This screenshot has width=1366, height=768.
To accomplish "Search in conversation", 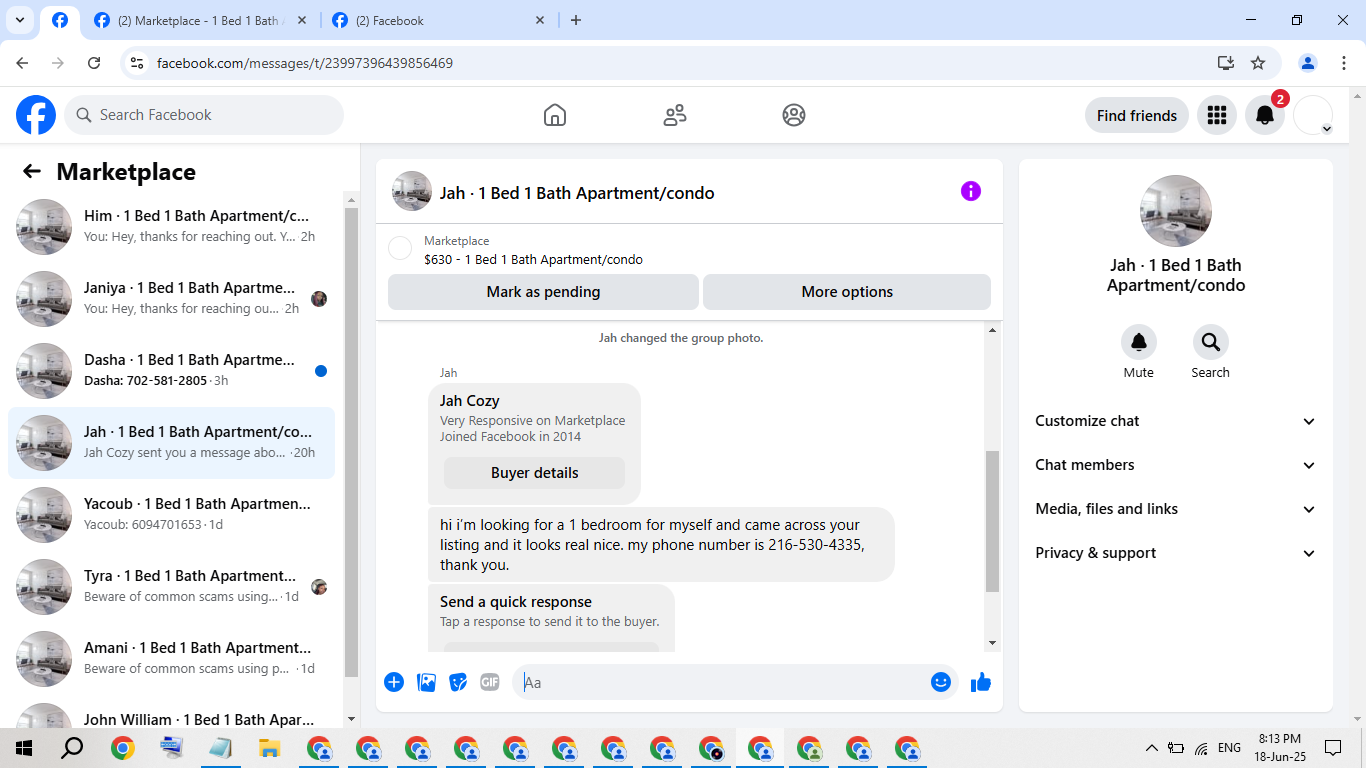I will coord(1211,342).
